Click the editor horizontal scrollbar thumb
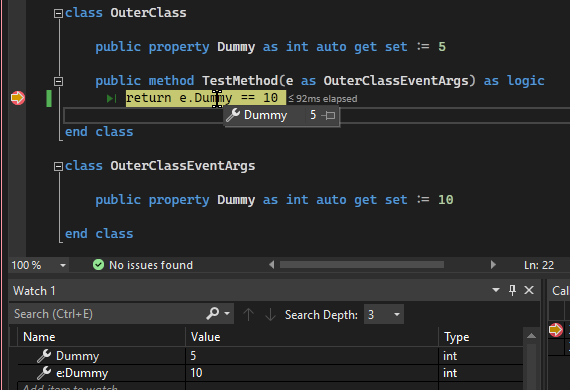The image size is (570, 390). click(x=362, y=265)
